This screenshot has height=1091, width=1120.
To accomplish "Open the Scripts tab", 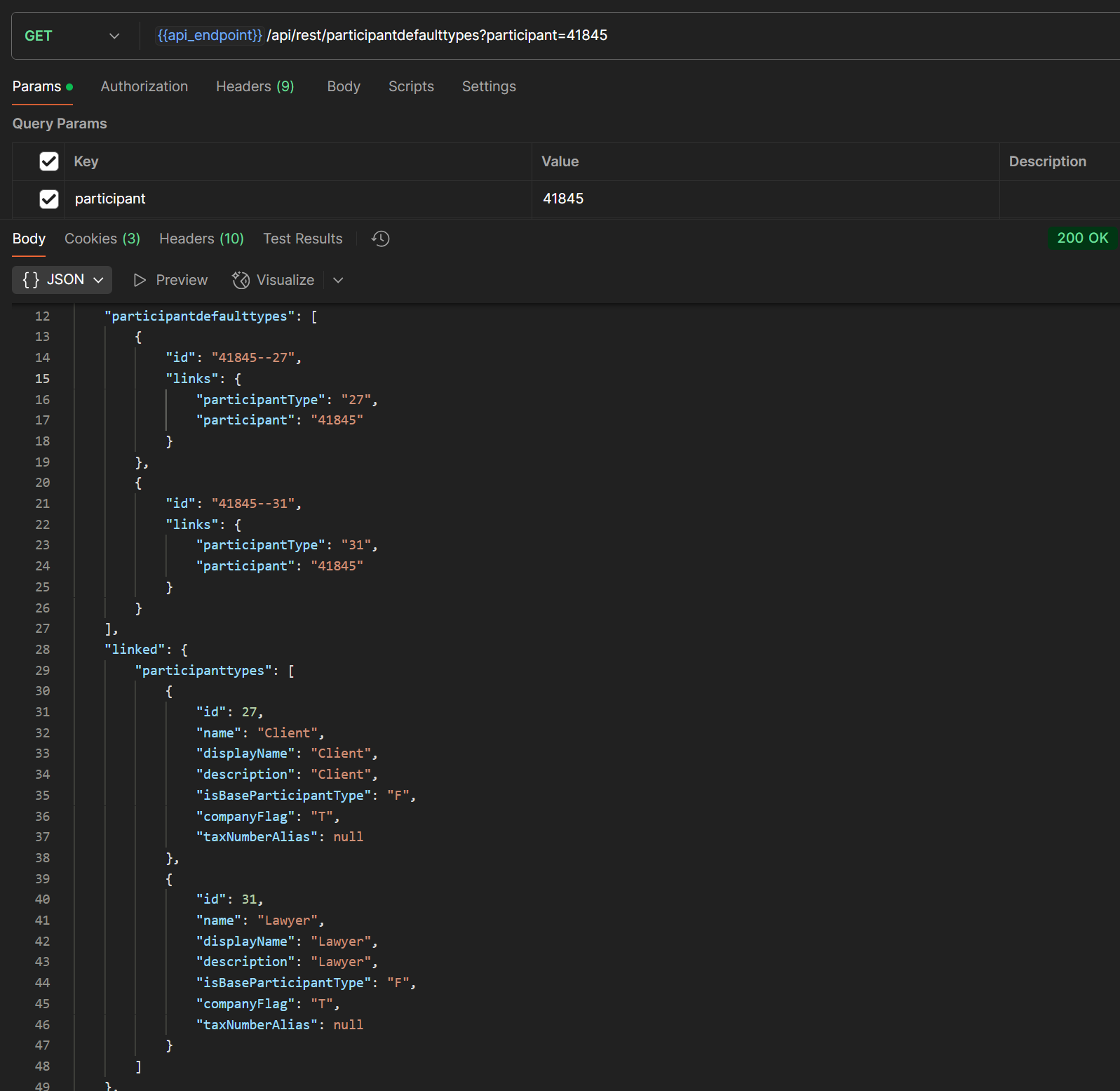I will pyautogui.click(x=411, y=86).
